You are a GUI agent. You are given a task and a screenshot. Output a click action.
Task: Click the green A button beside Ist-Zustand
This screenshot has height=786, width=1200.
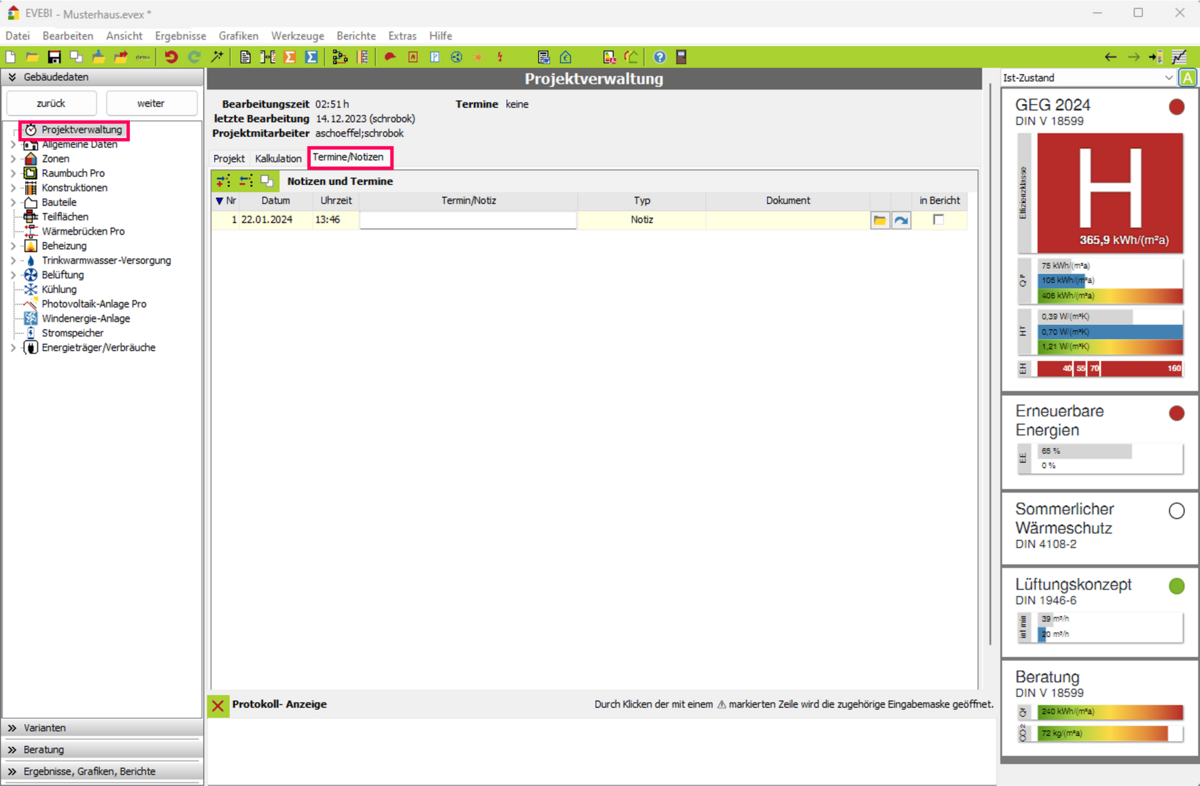tap(1187, 78)
